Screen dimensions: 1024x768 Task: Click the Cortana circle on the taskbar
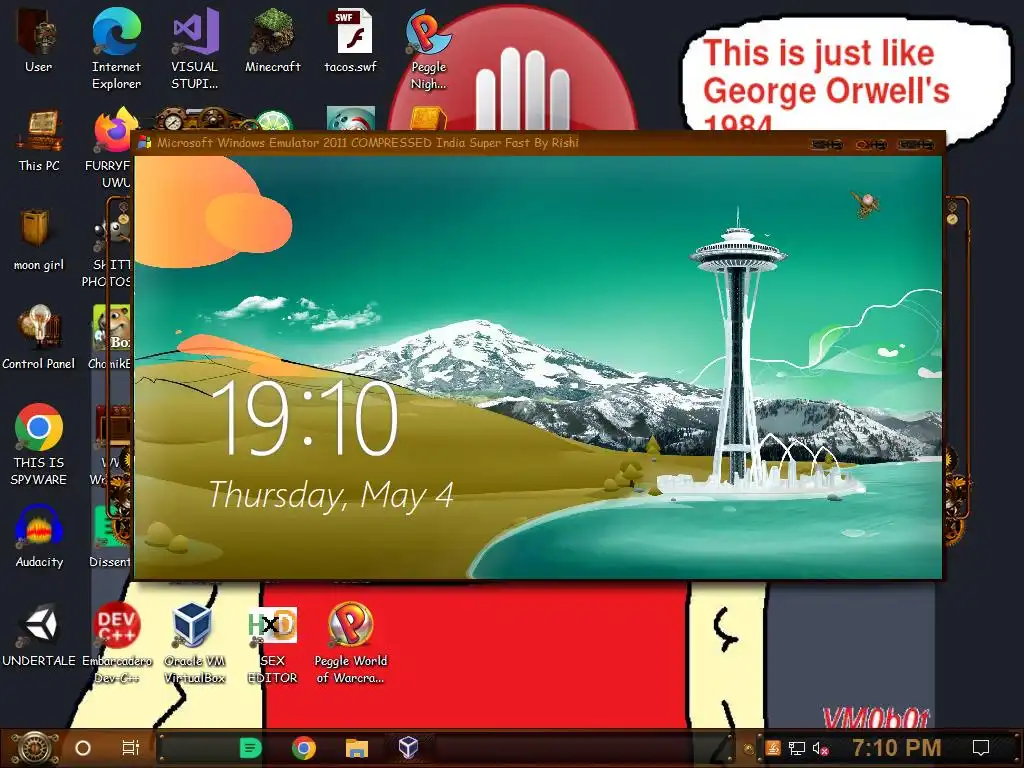coord(83,748)
